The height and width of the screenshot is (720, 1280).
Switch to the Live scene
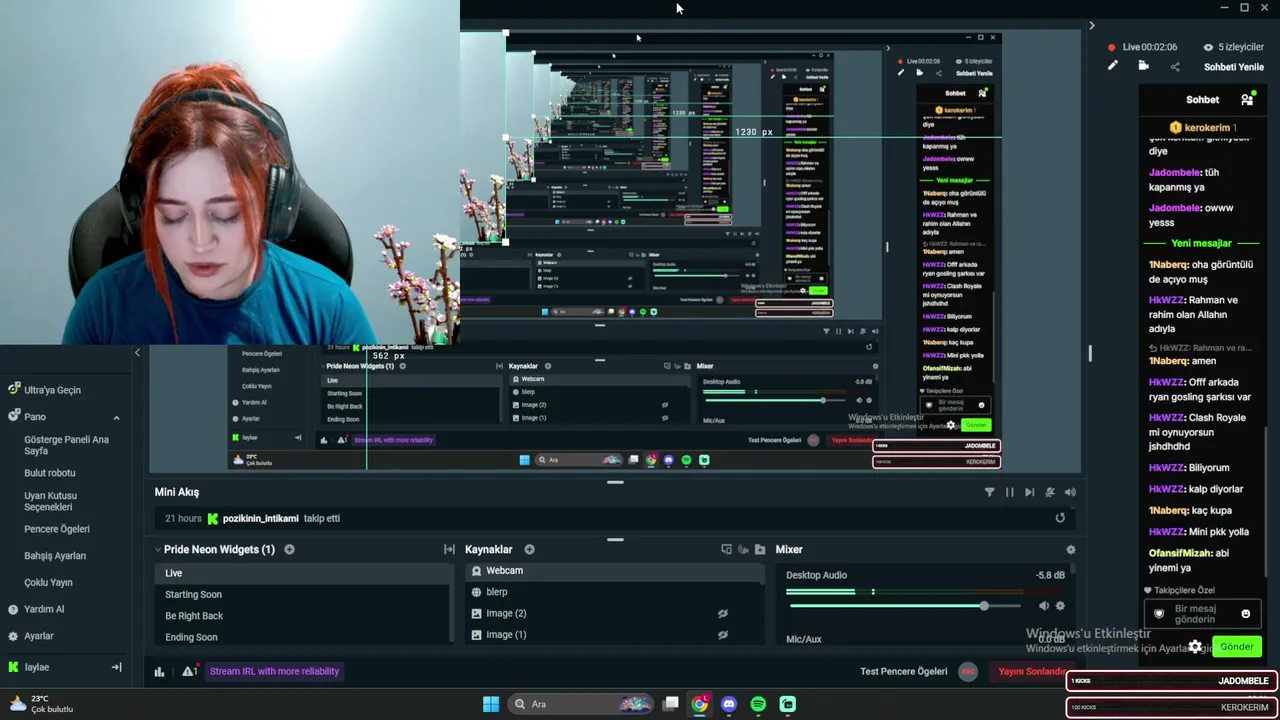[303, 573]
